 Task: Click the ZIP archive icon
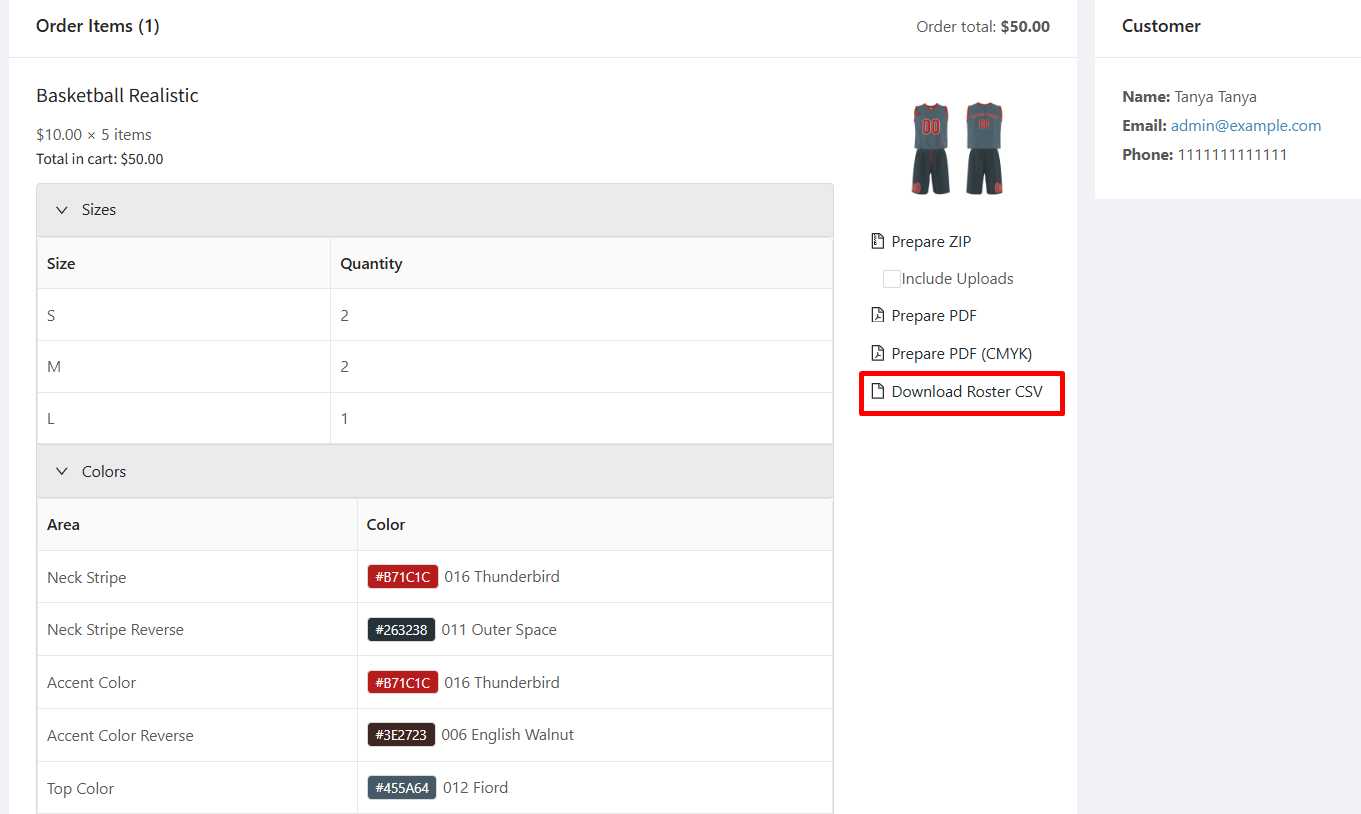tap(878, 241)
